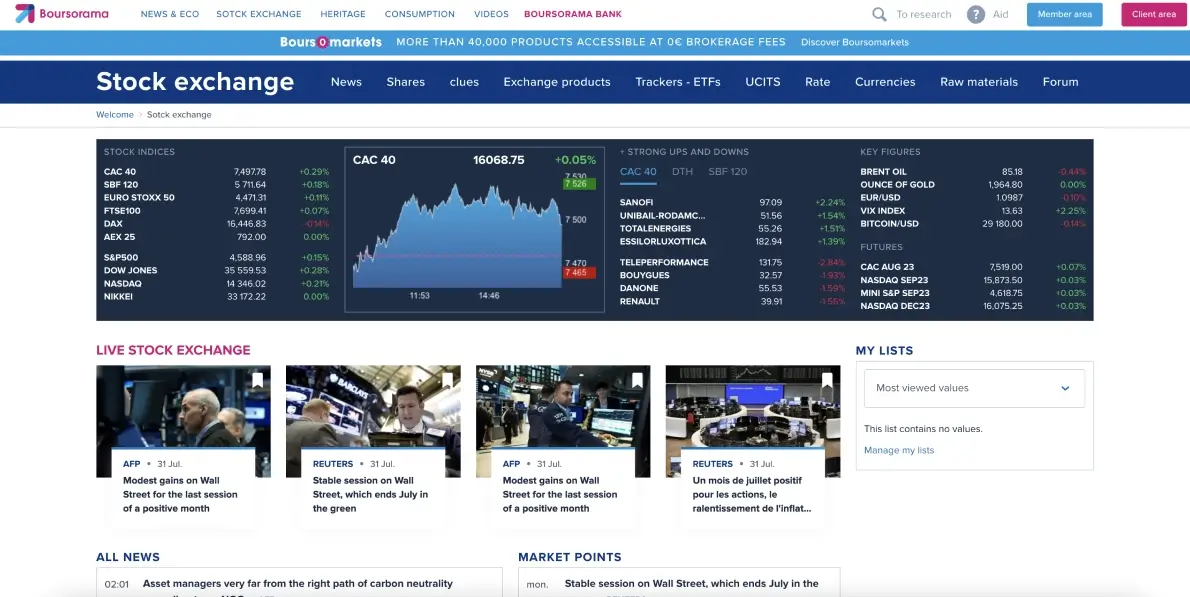Click NASDAQ index row

(216, 283)
